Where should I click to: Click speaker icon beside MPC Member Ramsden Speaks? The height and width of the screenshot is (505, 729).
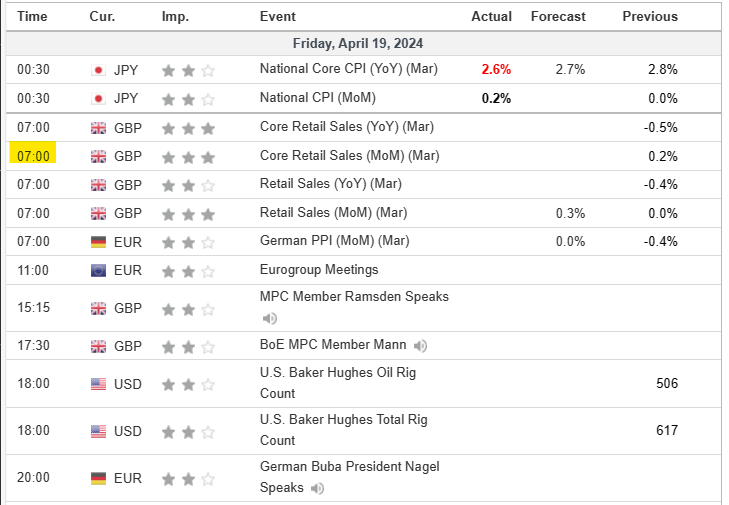270,318
